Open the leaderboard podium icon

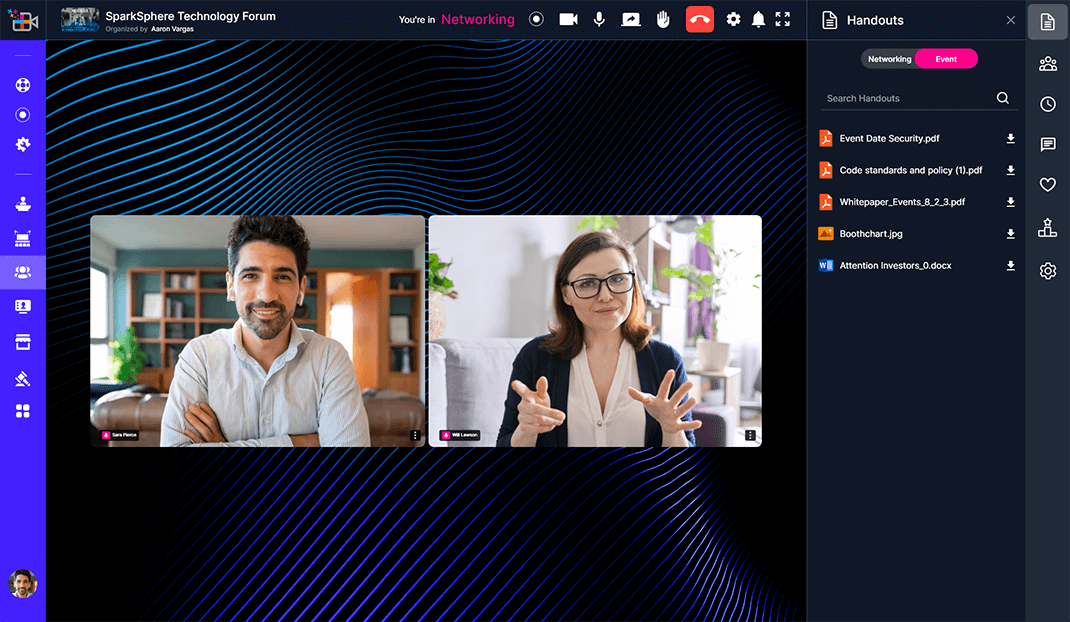1047,228
